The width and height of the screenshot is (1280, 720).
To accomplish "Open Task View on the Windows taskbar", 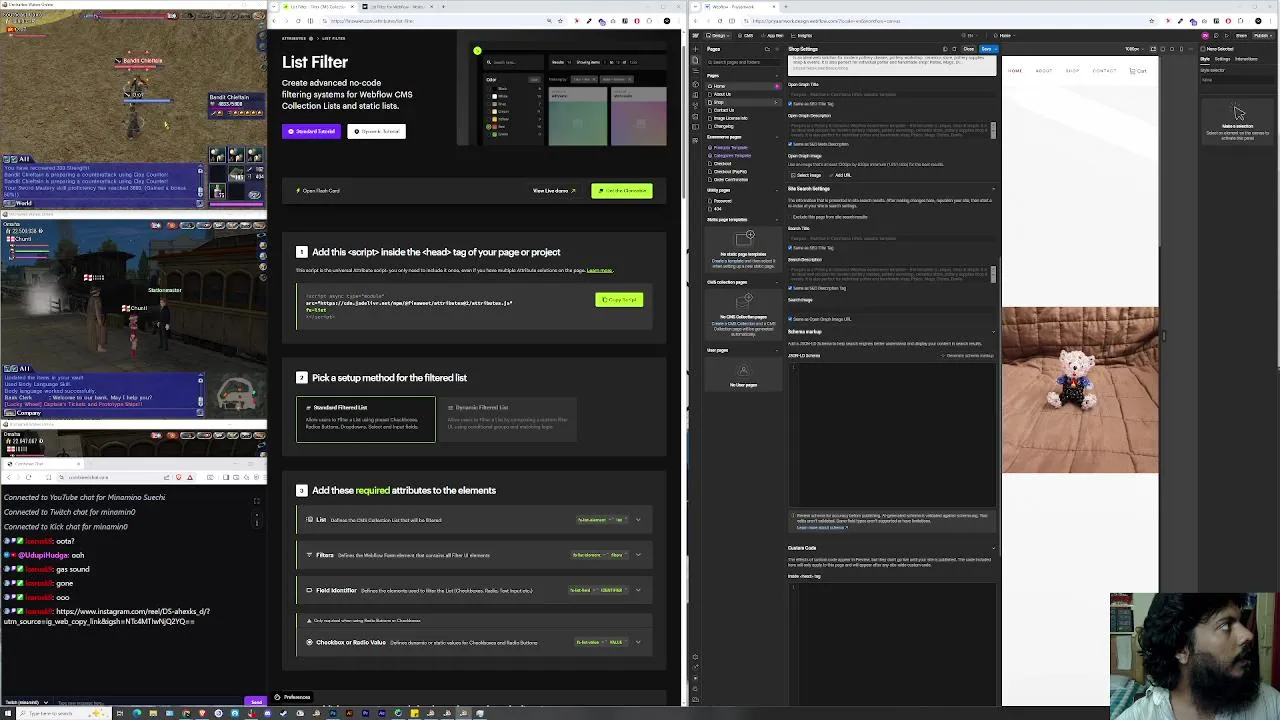I will click(x=120, y=713).
